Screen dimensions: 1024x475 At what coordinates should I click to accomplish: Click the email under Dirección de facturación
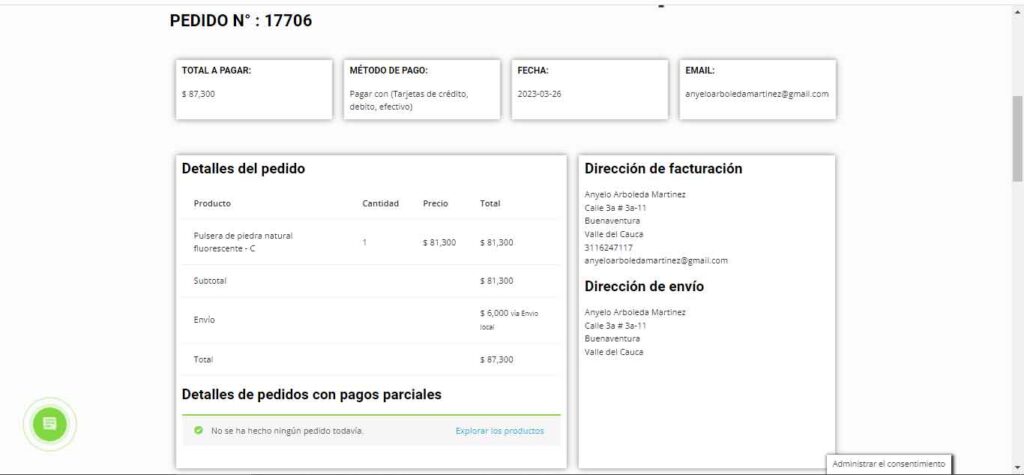point(656,260)
